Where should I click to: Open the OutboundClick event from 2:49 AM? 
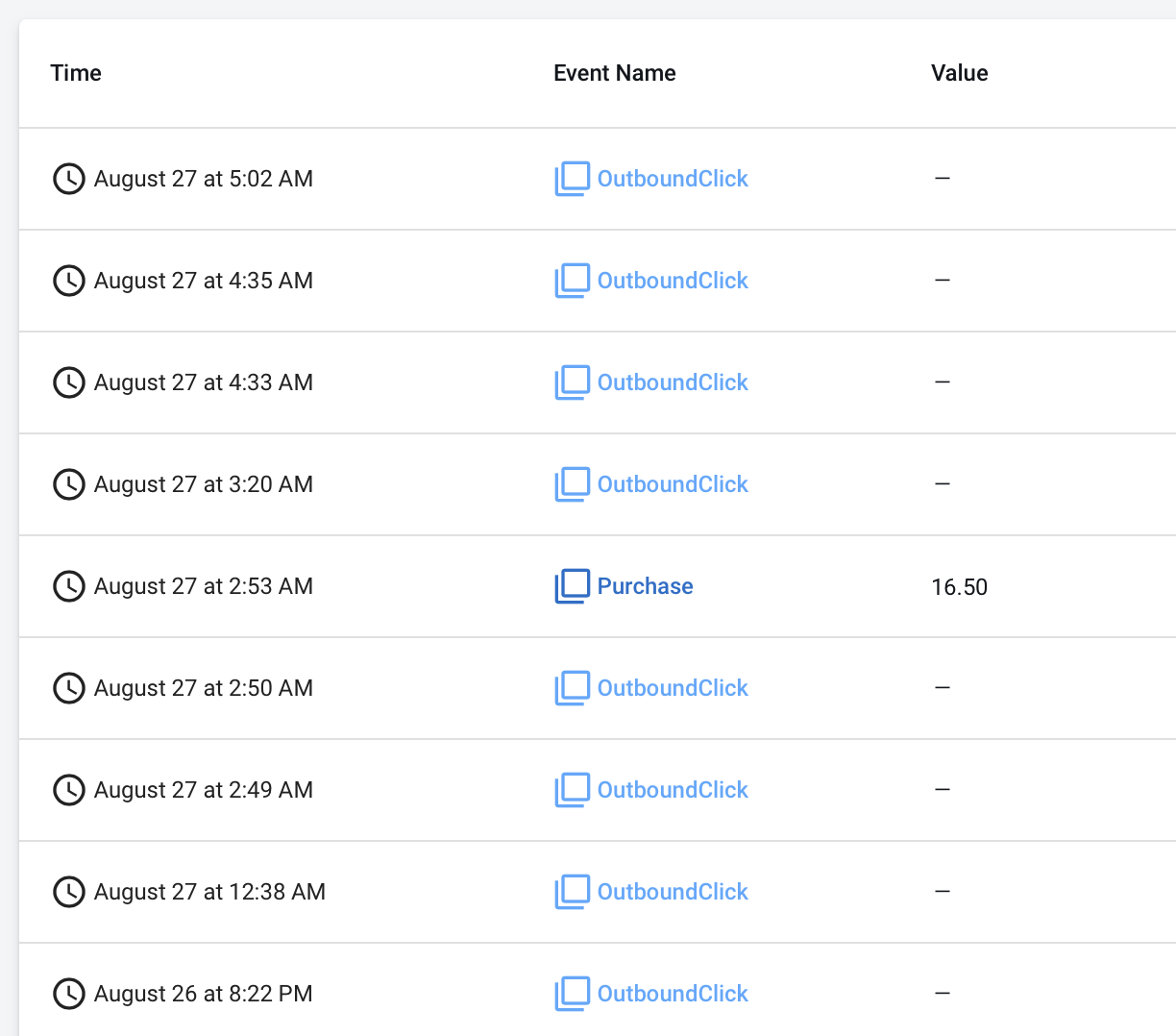[673, 790]
